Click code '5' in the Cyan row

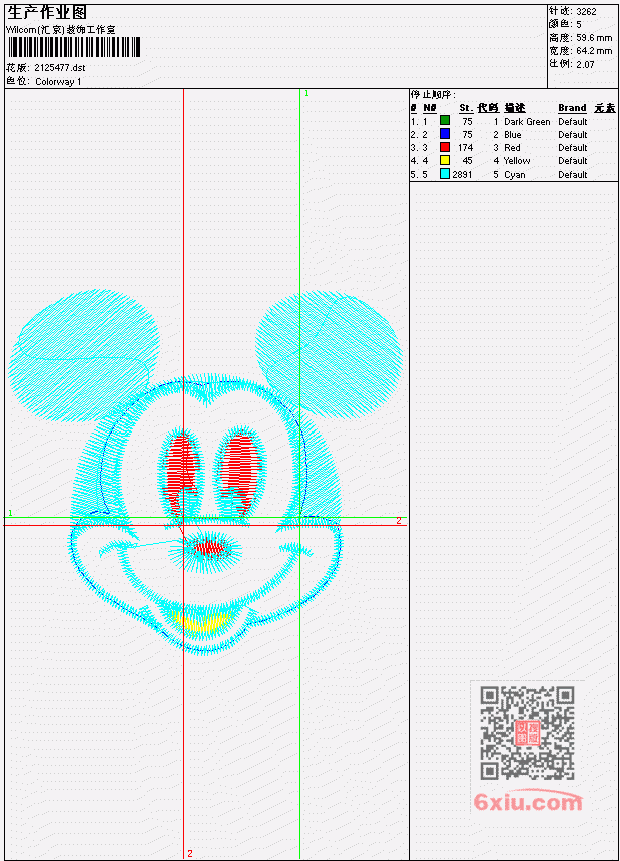495,175
